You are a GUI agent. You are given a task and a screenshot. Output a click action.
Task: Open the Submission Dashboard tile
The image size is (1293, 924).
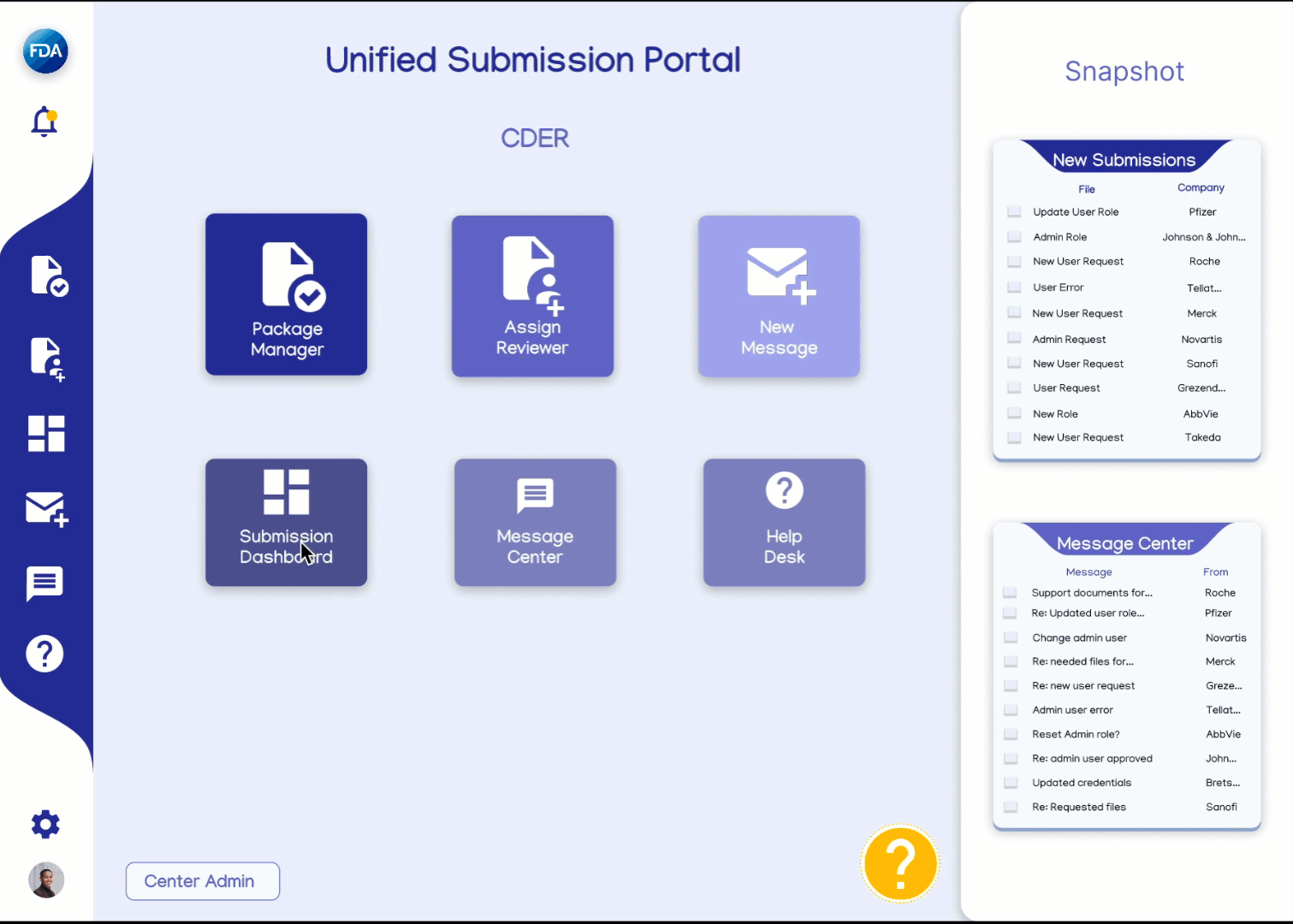(286, 523)
